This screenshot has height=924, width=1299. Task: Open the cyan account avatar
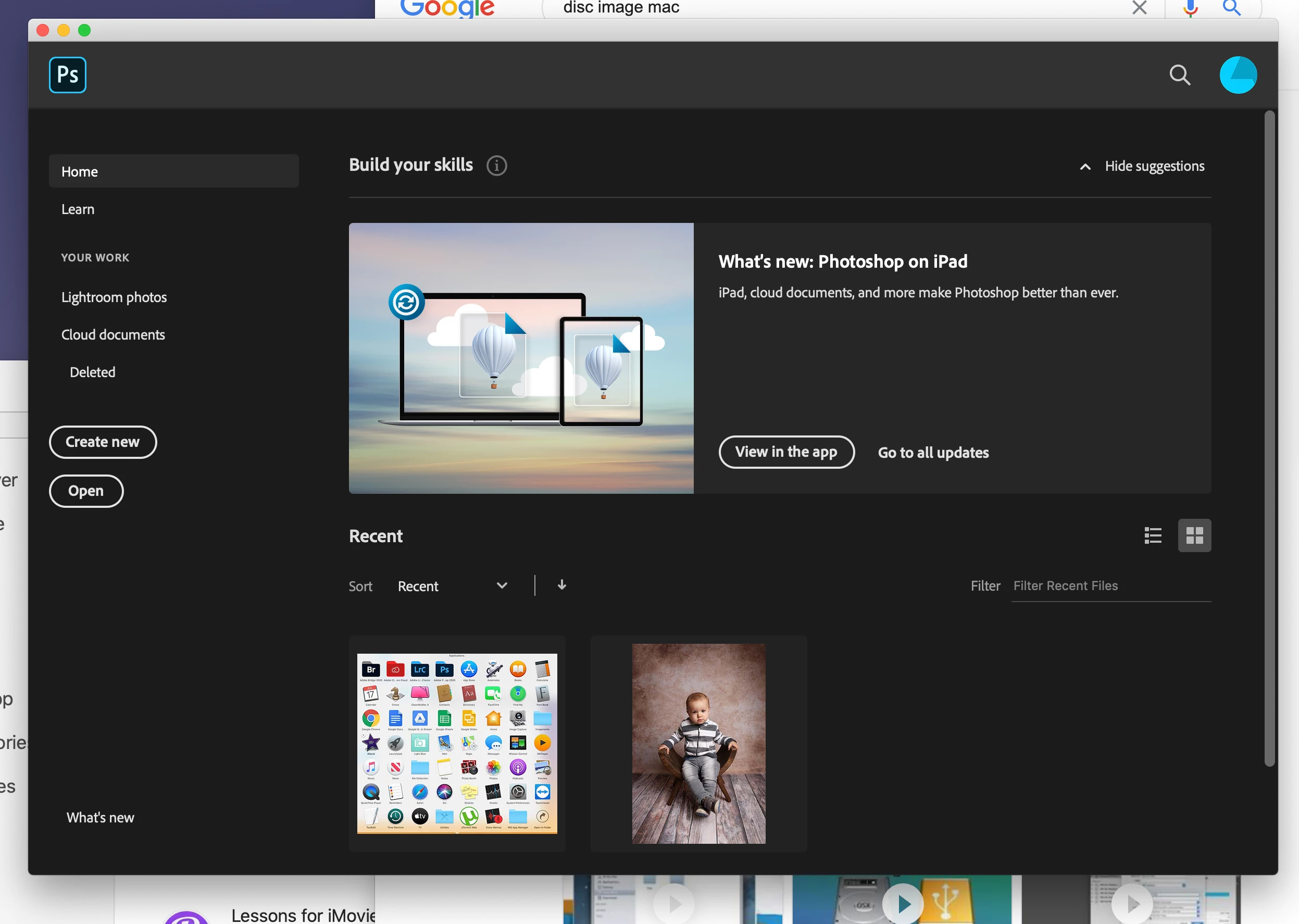click(x=1238, y=74)
